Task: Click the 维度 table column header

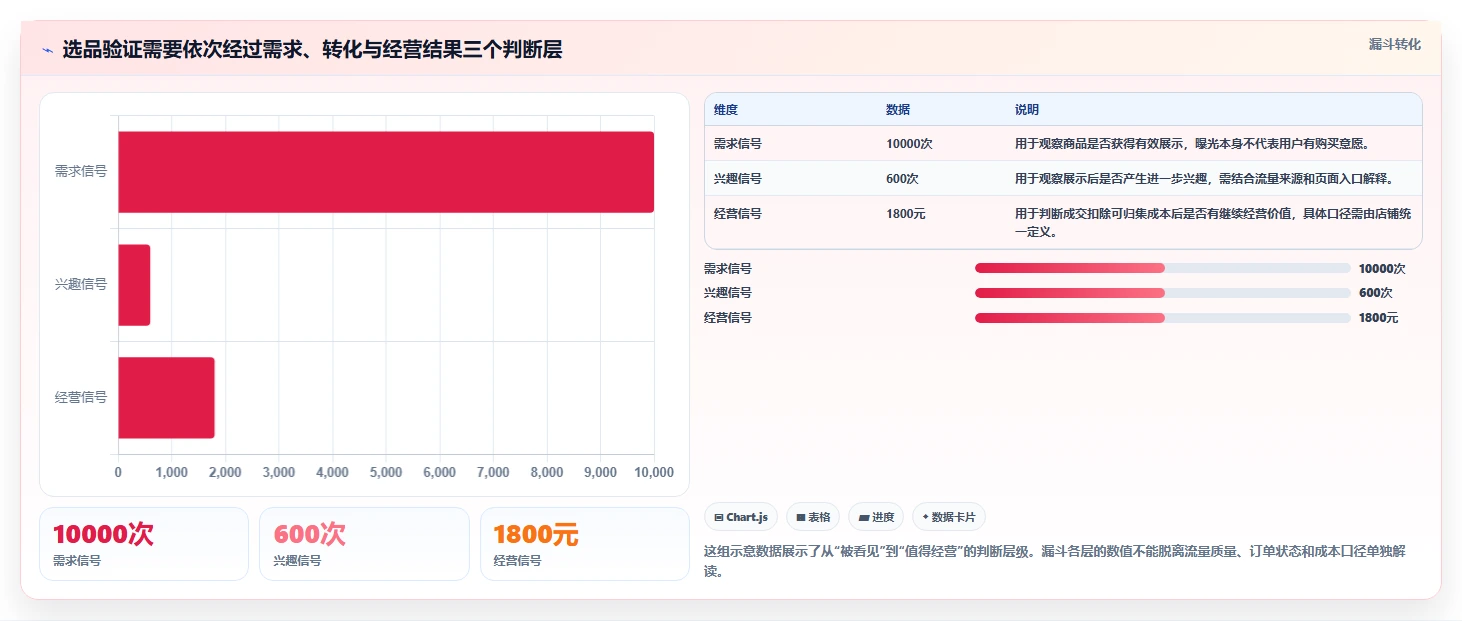Action: click(726, 110)
